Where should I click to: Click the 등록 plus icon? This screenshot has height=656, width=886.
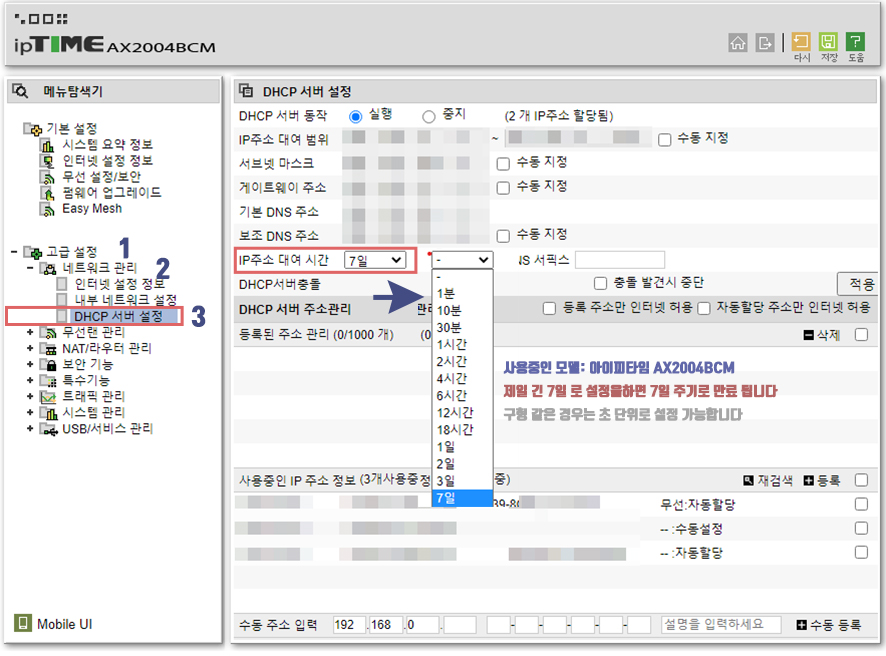[809, 480]
